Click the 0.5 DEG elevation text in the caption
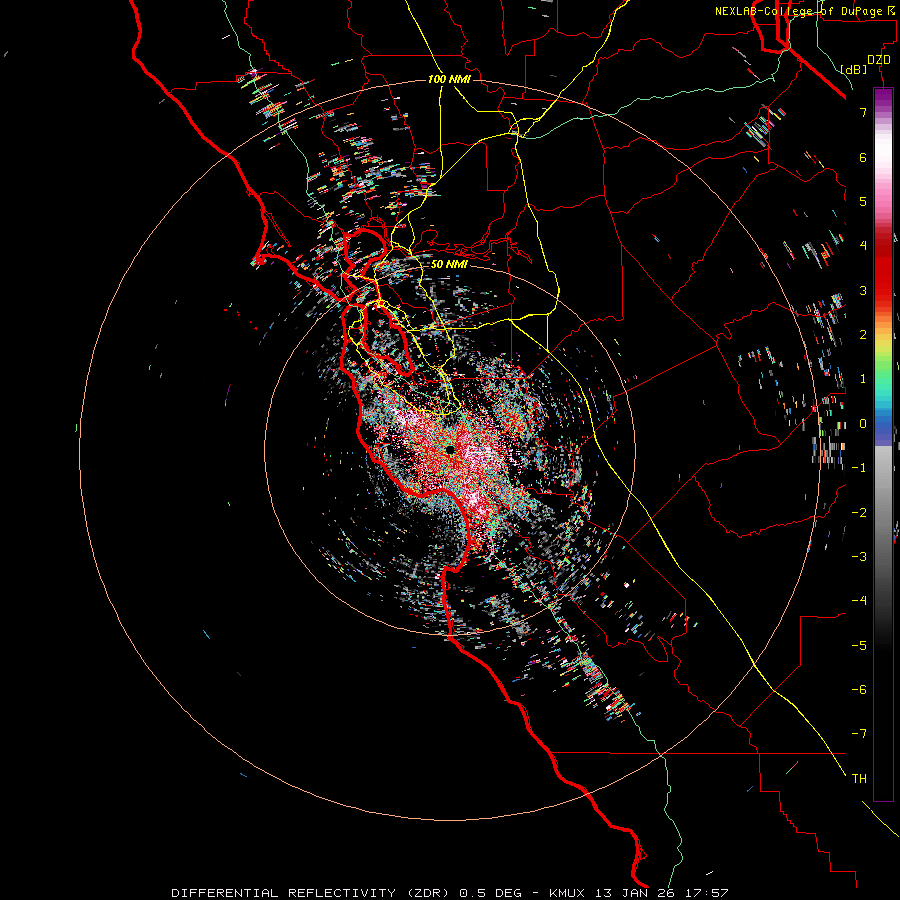The image size is (900, 900). pos(490,893)
